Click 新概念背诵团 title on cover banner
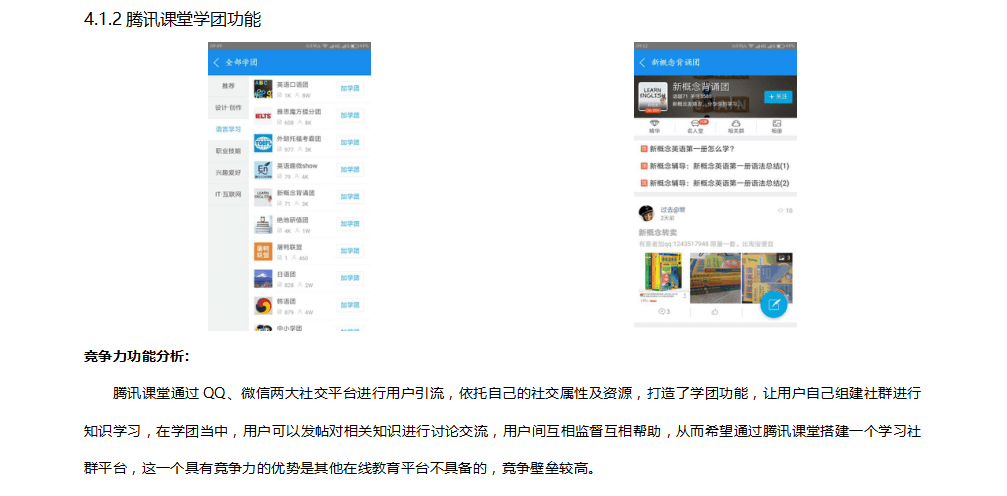 click(x=700, y=87)
